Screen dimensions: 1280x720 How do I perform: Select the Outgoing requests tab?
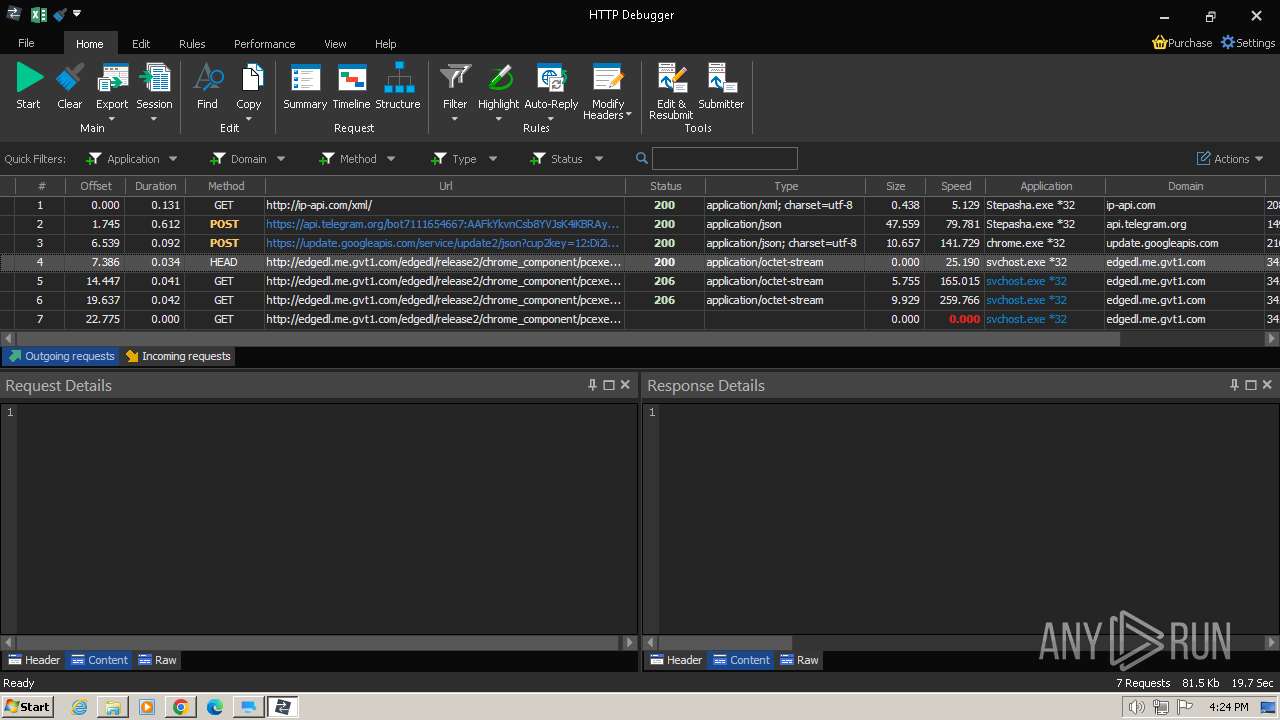click(61, 356)
